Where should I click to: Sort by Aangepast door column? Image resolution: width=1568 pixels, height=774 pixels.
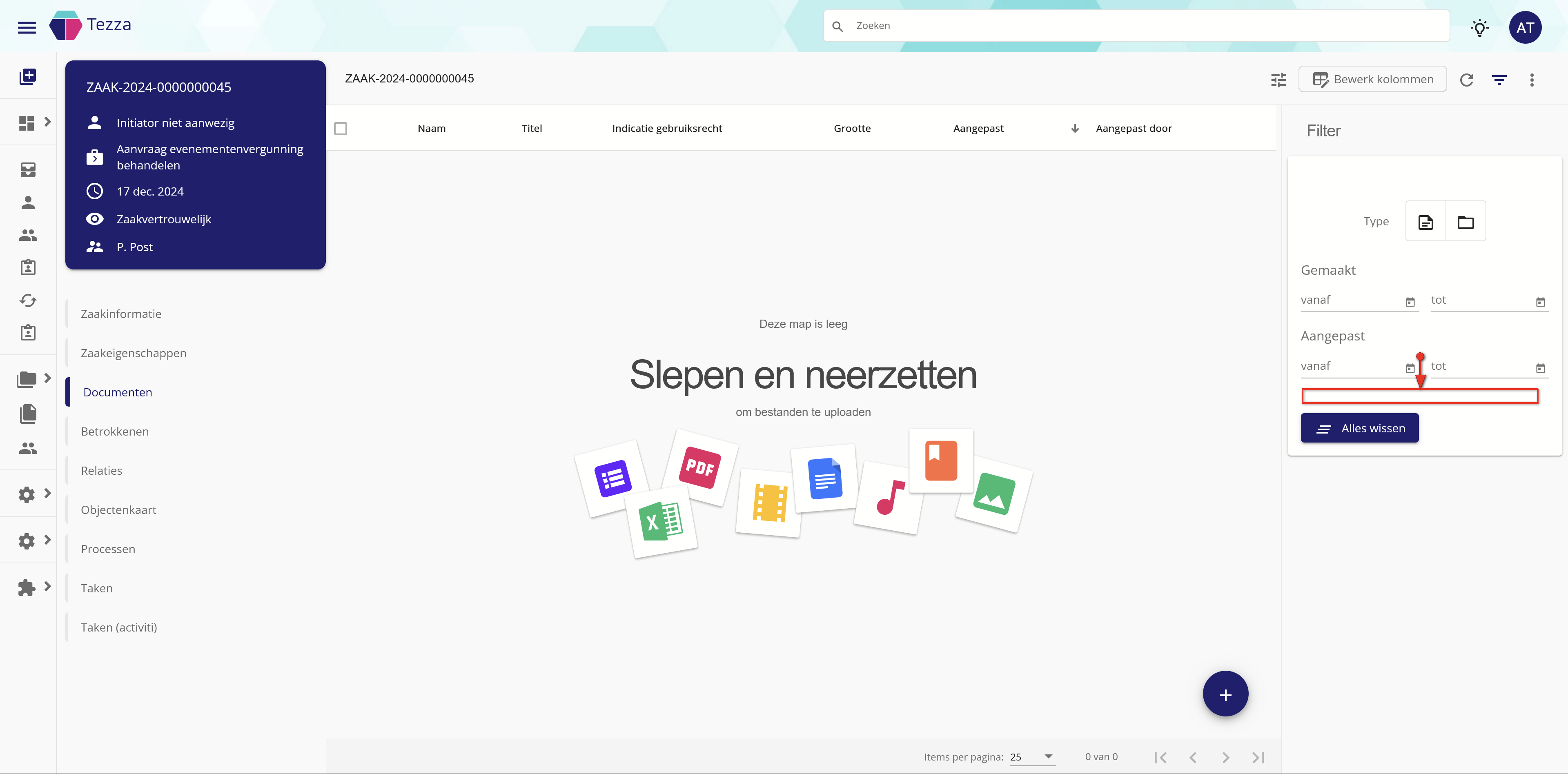[x=1134, y=129]
